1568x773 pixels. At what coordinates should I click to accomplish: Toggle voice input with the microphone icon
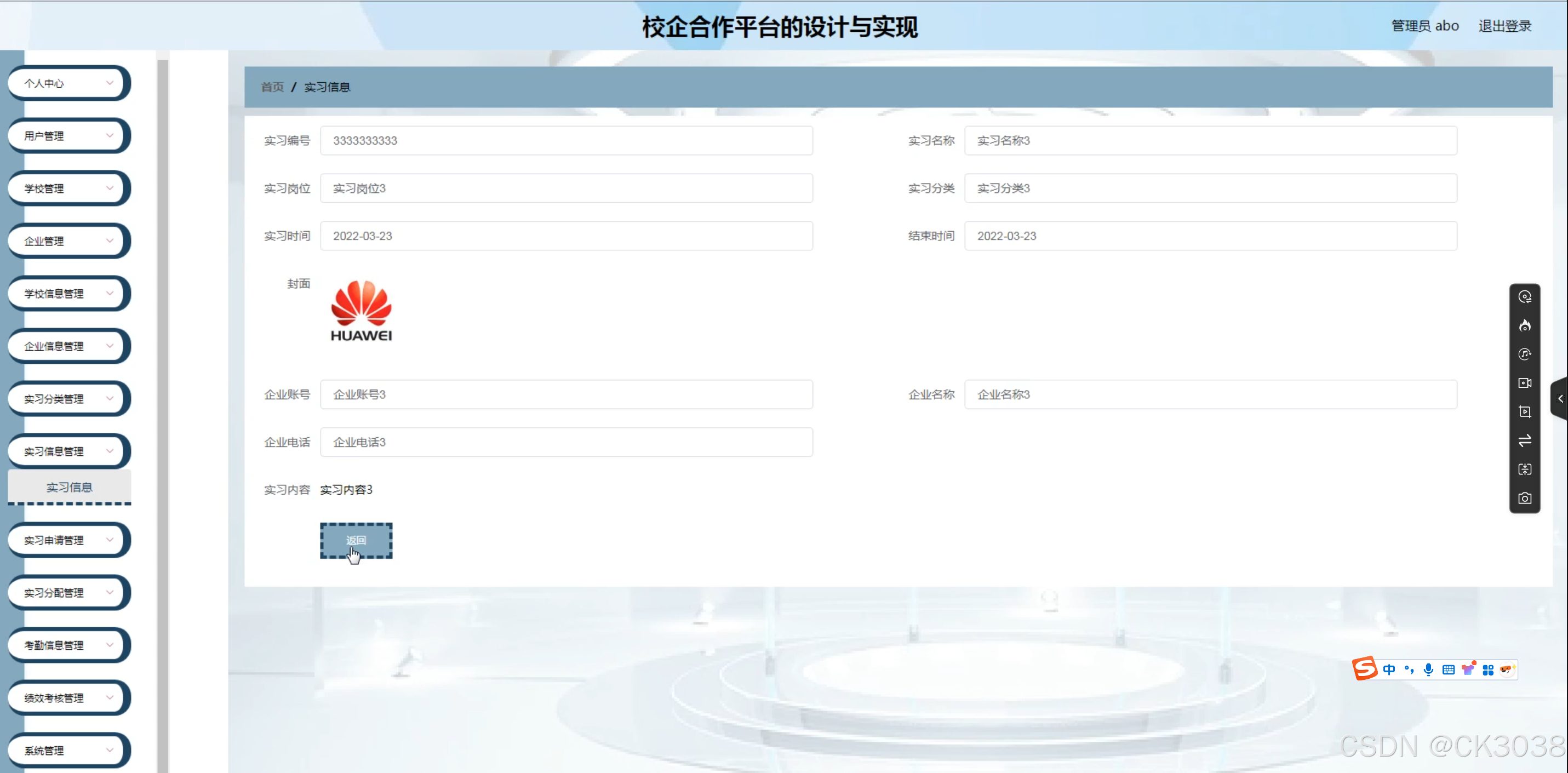click(1429, 669)
